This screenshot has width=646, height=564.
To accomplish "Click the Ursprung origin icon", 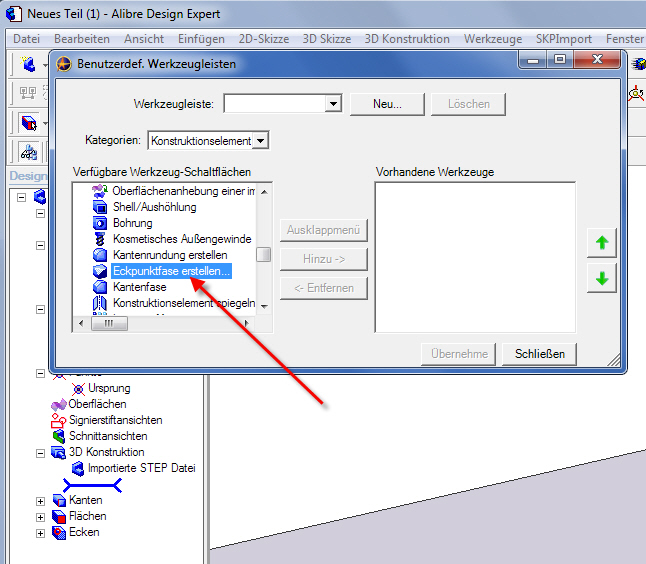I will [x=78, y=388].
